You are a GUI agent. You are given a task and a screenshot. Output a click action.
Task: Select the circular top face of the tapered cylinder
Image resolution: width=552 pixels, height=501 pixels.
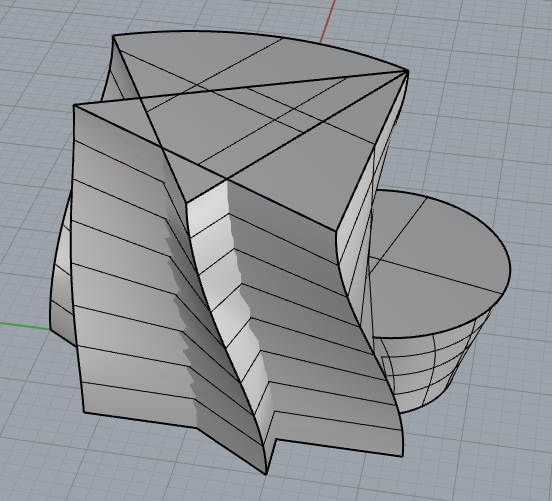click(x=440, y=264)
